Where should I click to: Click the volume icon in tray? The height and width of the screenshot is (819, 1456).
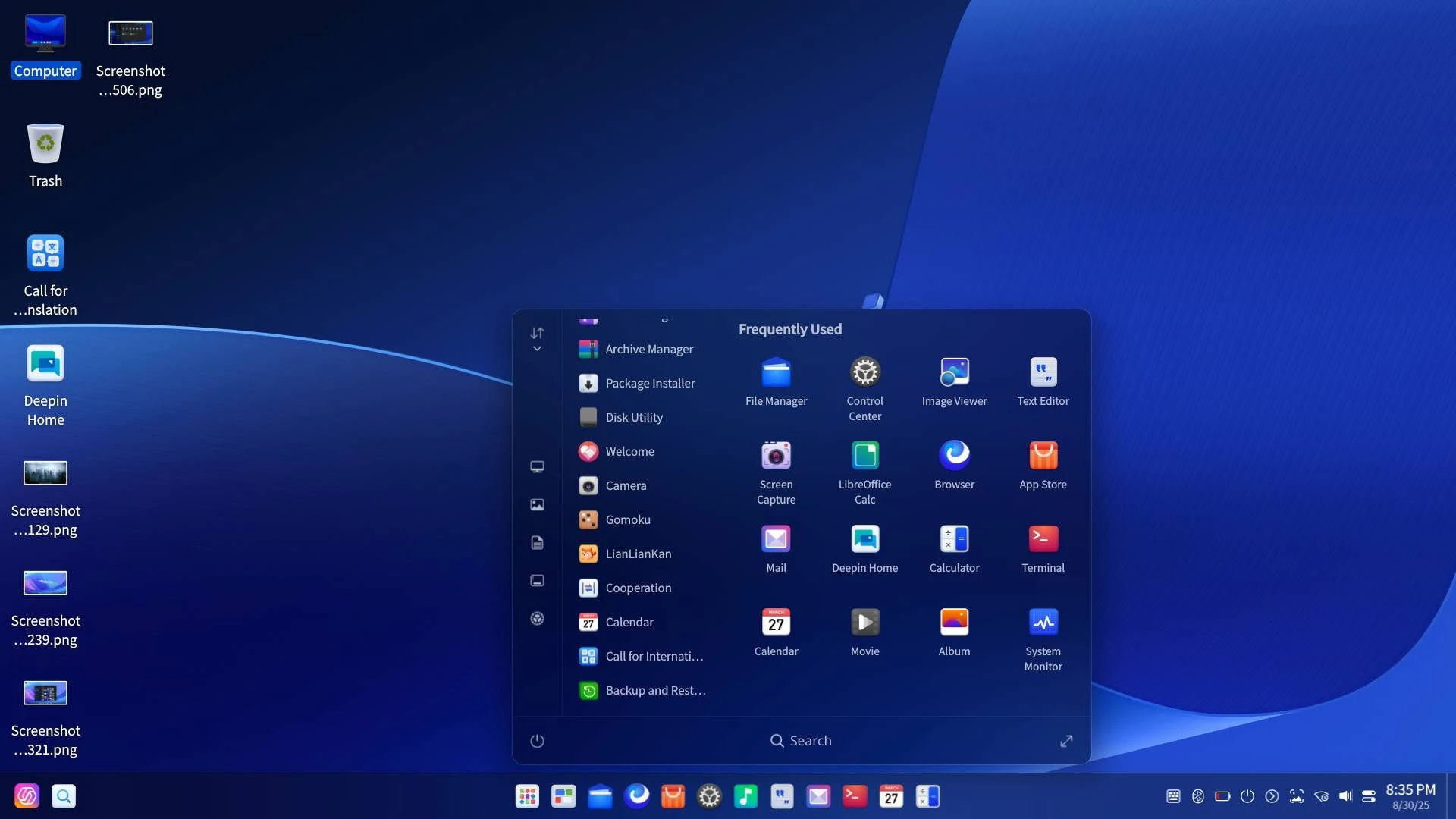[x=1345, y=796]
